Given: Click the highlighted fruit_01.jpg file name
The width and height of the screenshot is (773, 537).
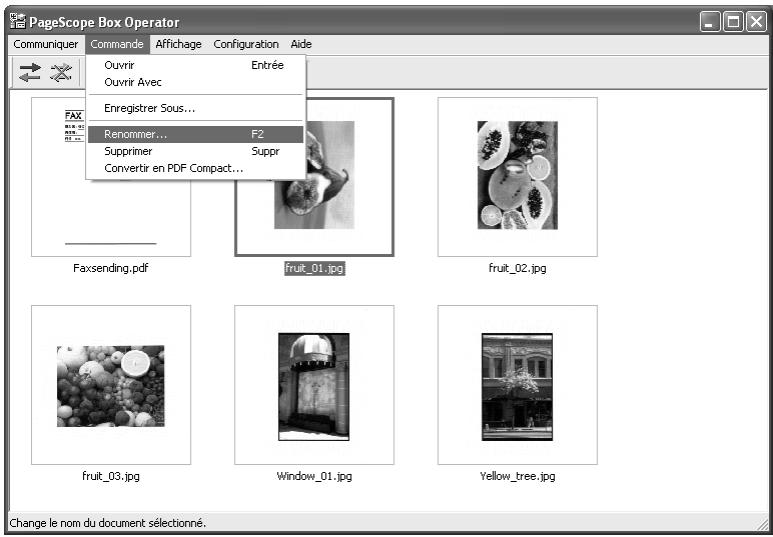Looking at the screenshot, I should [x=315, y=268].
